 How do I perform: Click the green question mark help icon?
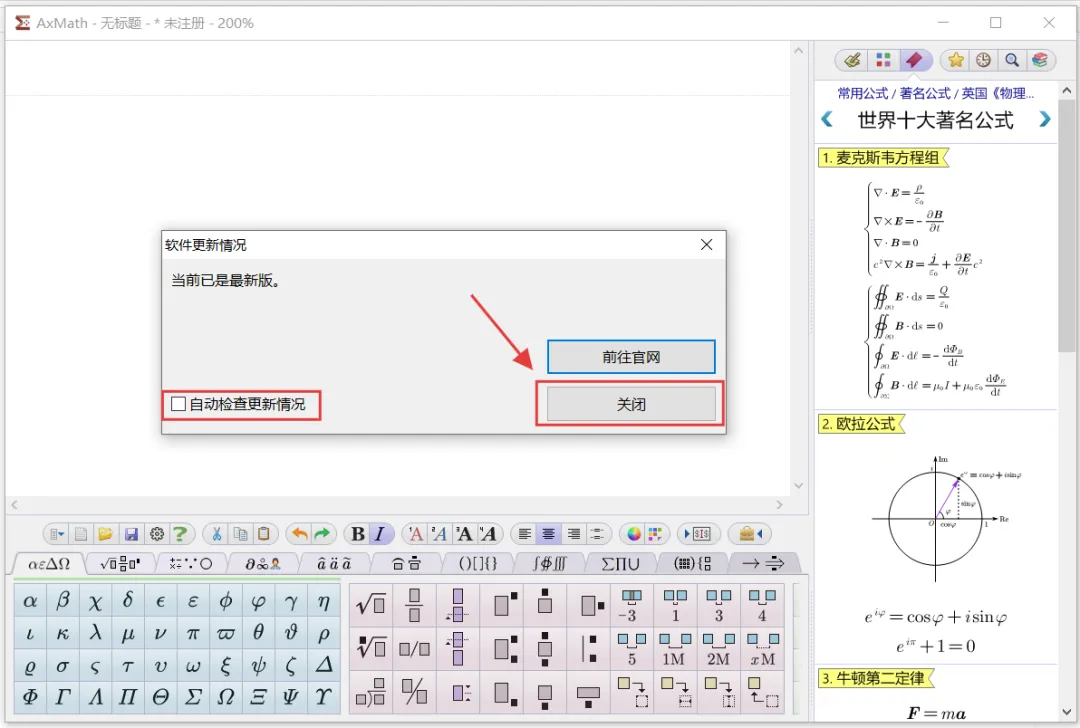pos(180,534)
